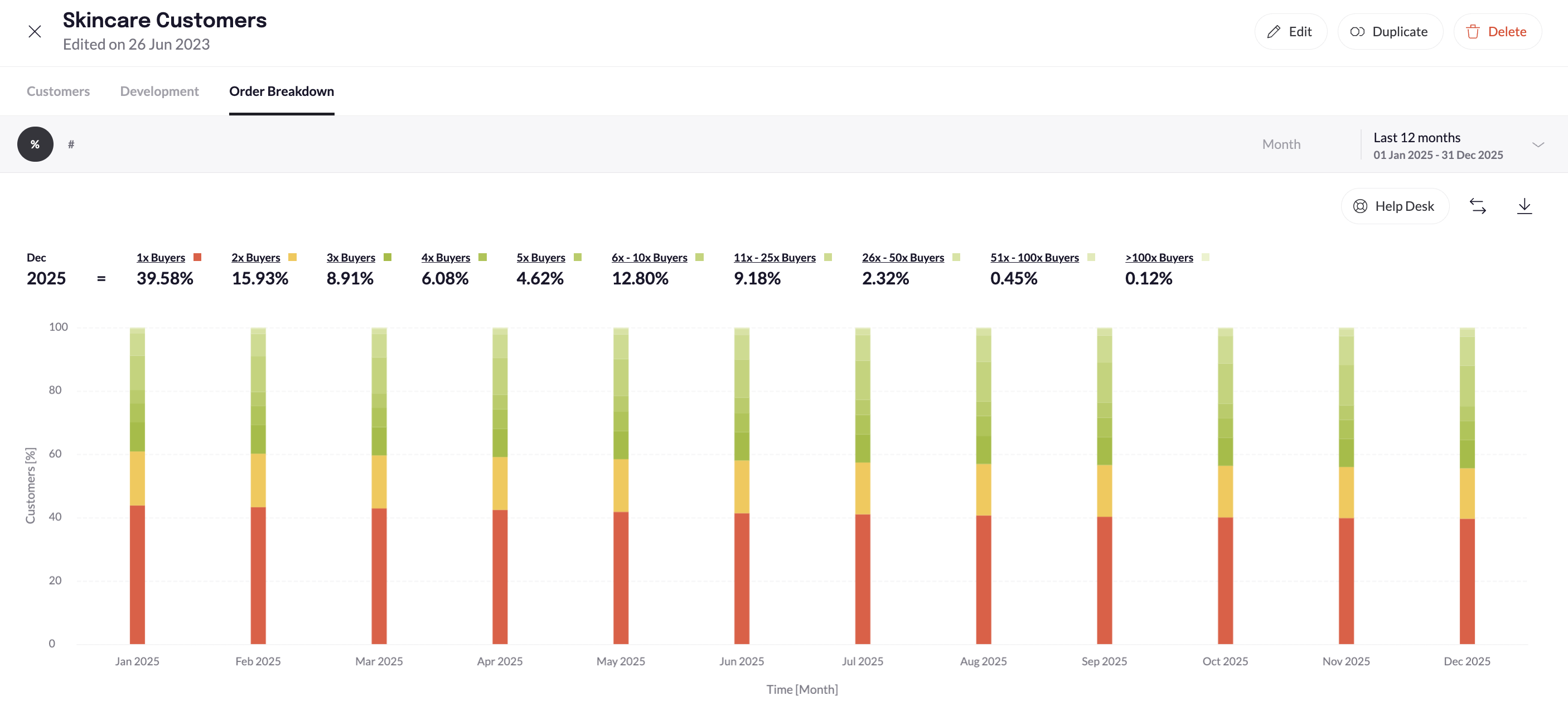
Task: Click the 6x - 10x Buyers link
Action: [649, 258]
